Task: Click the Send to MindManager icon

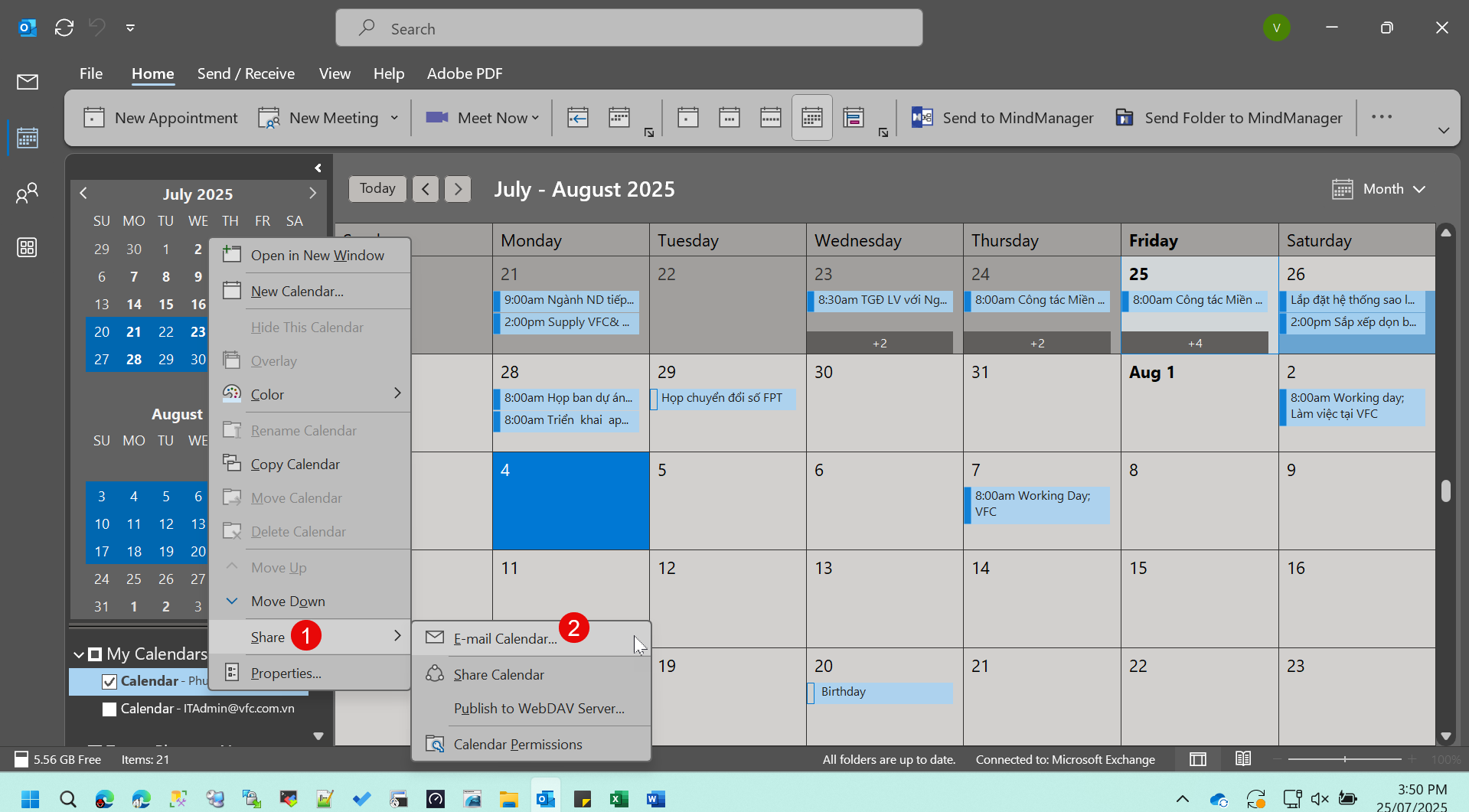Action: point(922,118)
